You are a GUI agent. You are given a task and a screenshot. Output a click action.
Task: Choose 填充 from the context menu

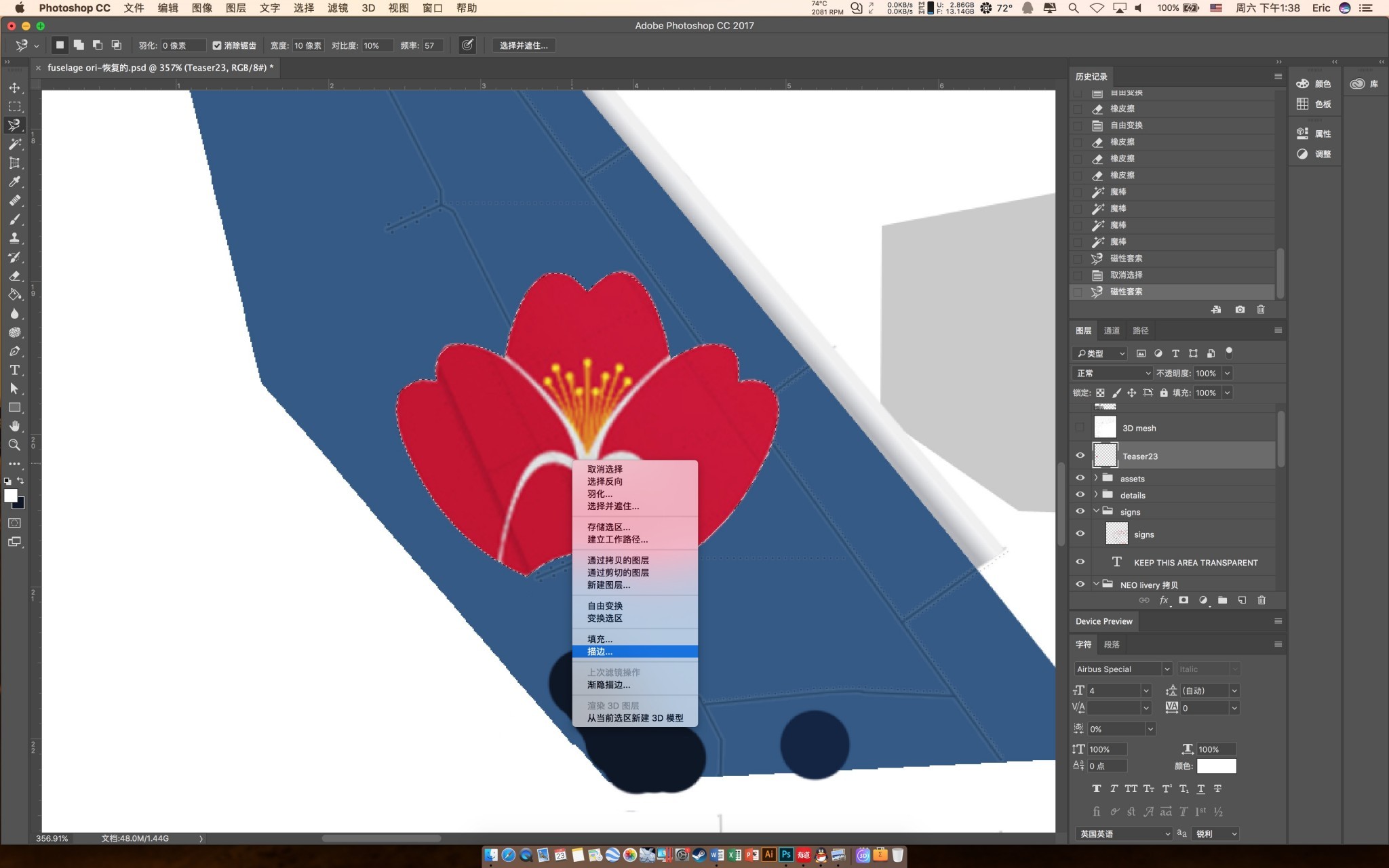coord(635,639)
